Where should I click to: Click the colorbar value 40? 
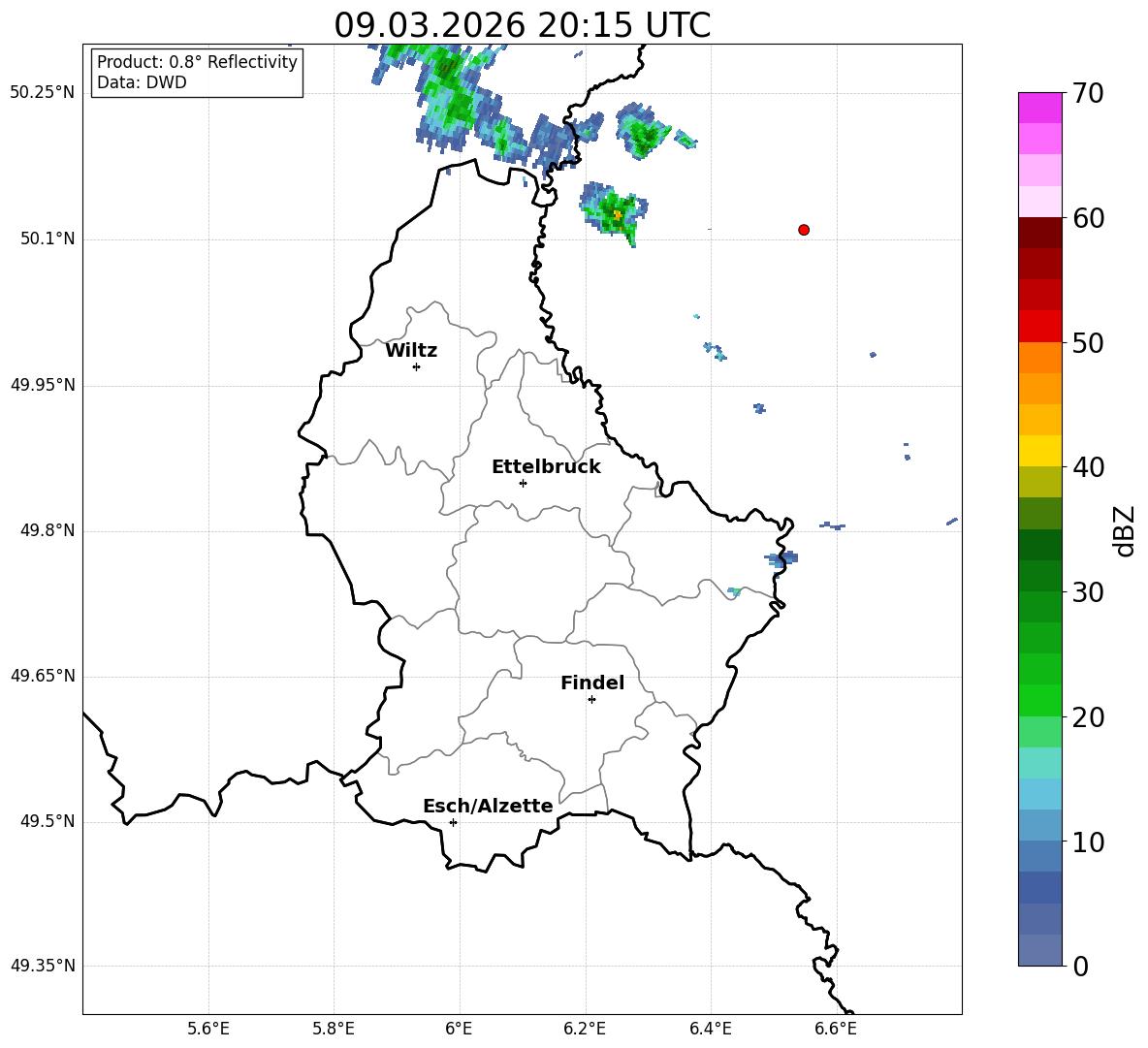[x=1088, y=467]
